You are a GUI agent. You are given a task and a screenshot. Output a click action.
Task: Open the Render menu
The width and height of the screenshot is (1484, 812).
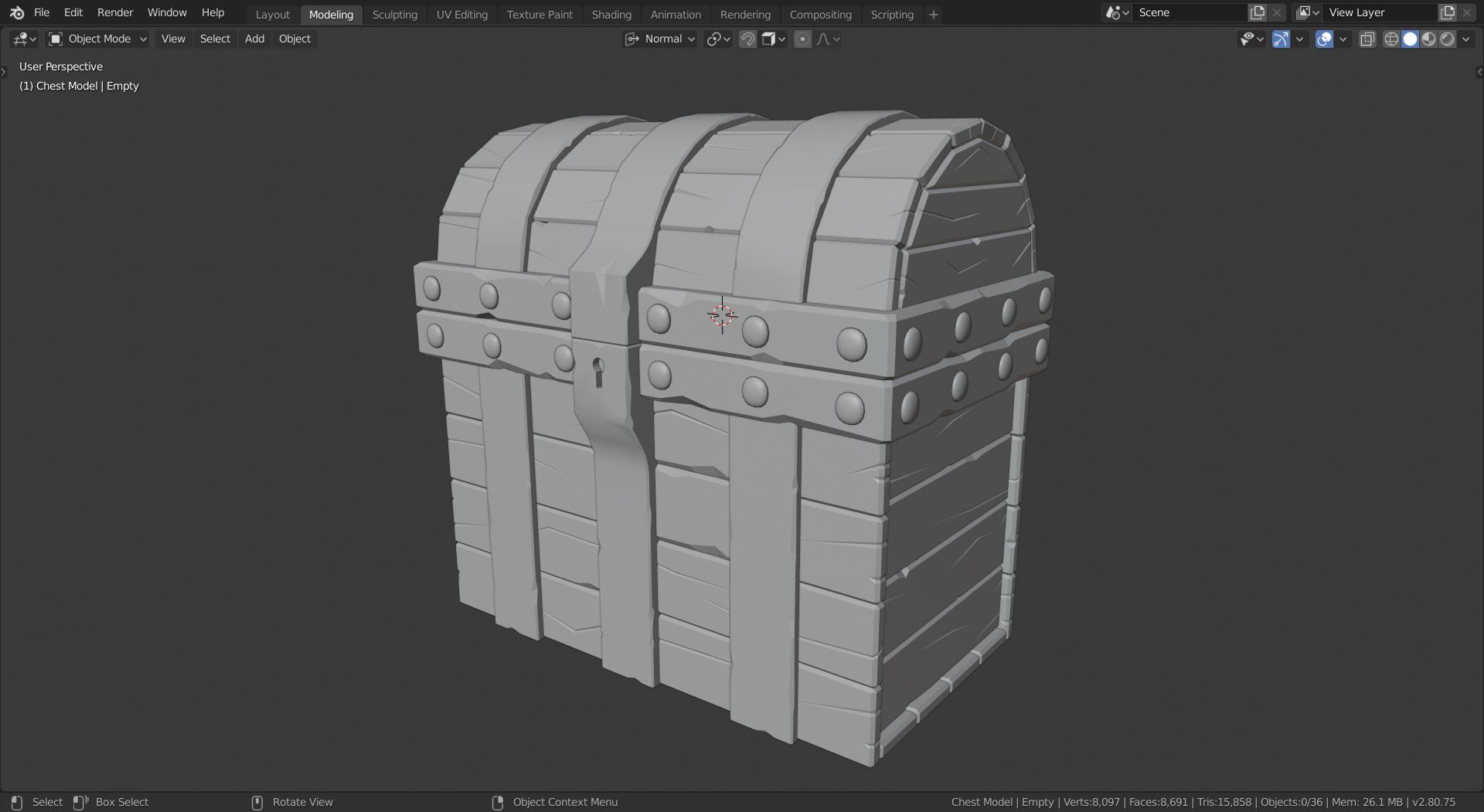click(x=115, y=13)
